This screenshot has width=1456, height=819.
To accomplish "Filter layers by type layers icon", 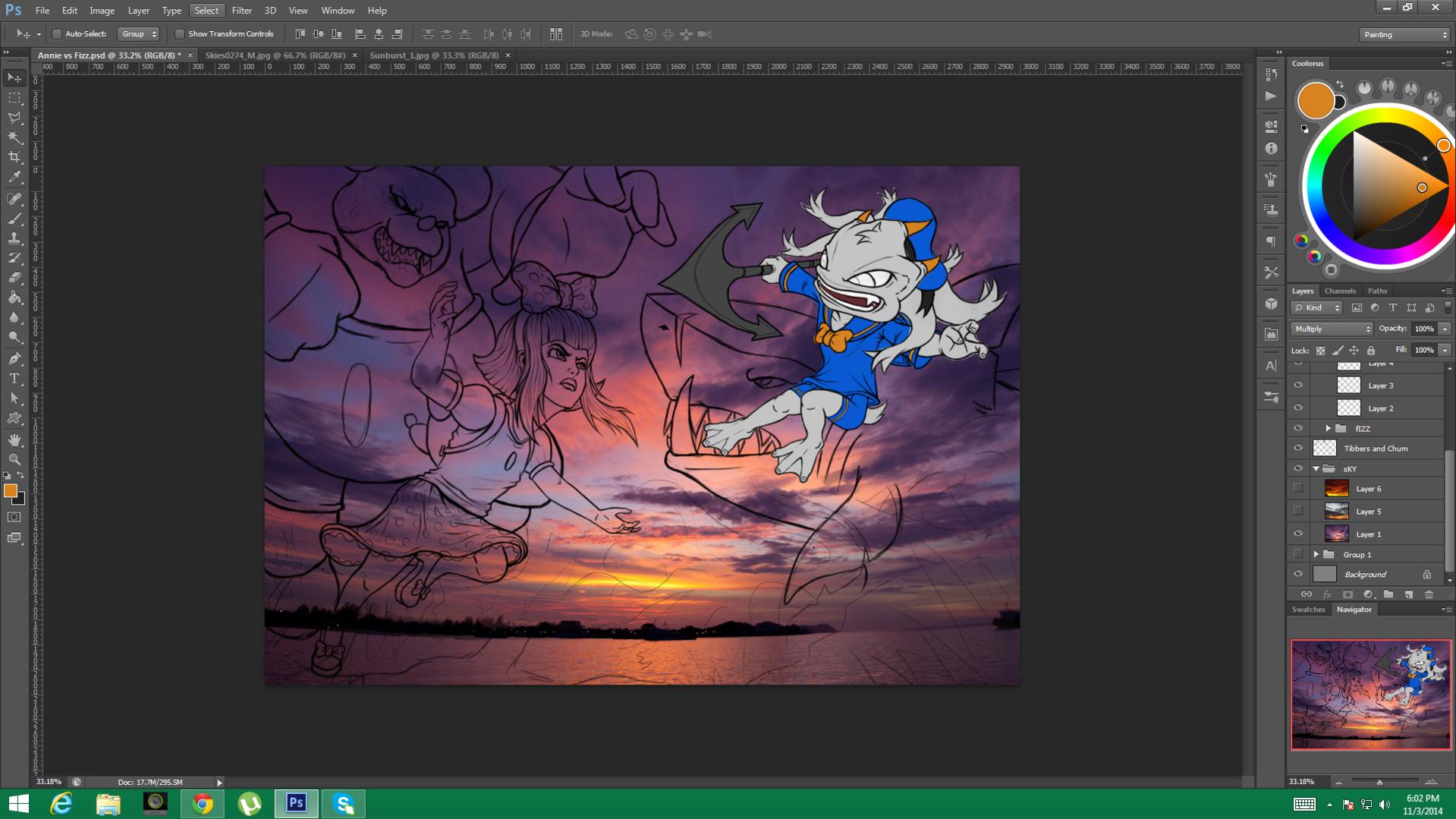I will (x=1392, y=307).
